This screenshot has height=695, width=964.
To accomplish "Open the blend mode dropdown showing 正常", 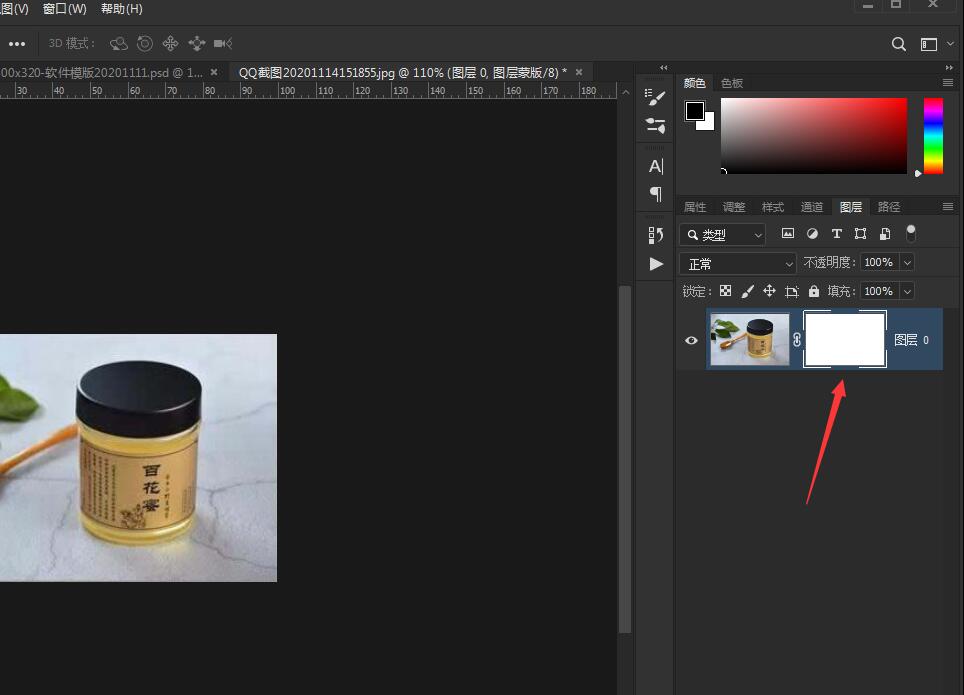I will (x=737, y=262).
